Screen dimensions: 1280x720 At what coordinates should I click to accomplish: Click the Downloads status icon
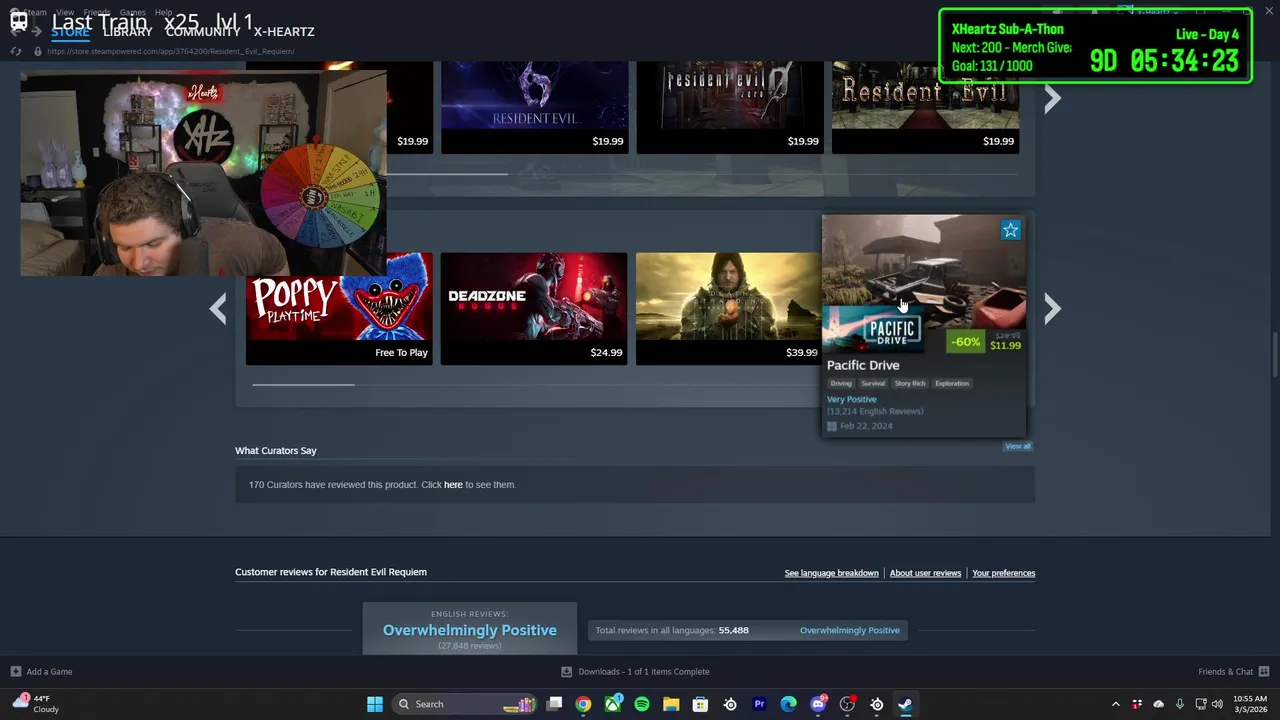(566, 672)
